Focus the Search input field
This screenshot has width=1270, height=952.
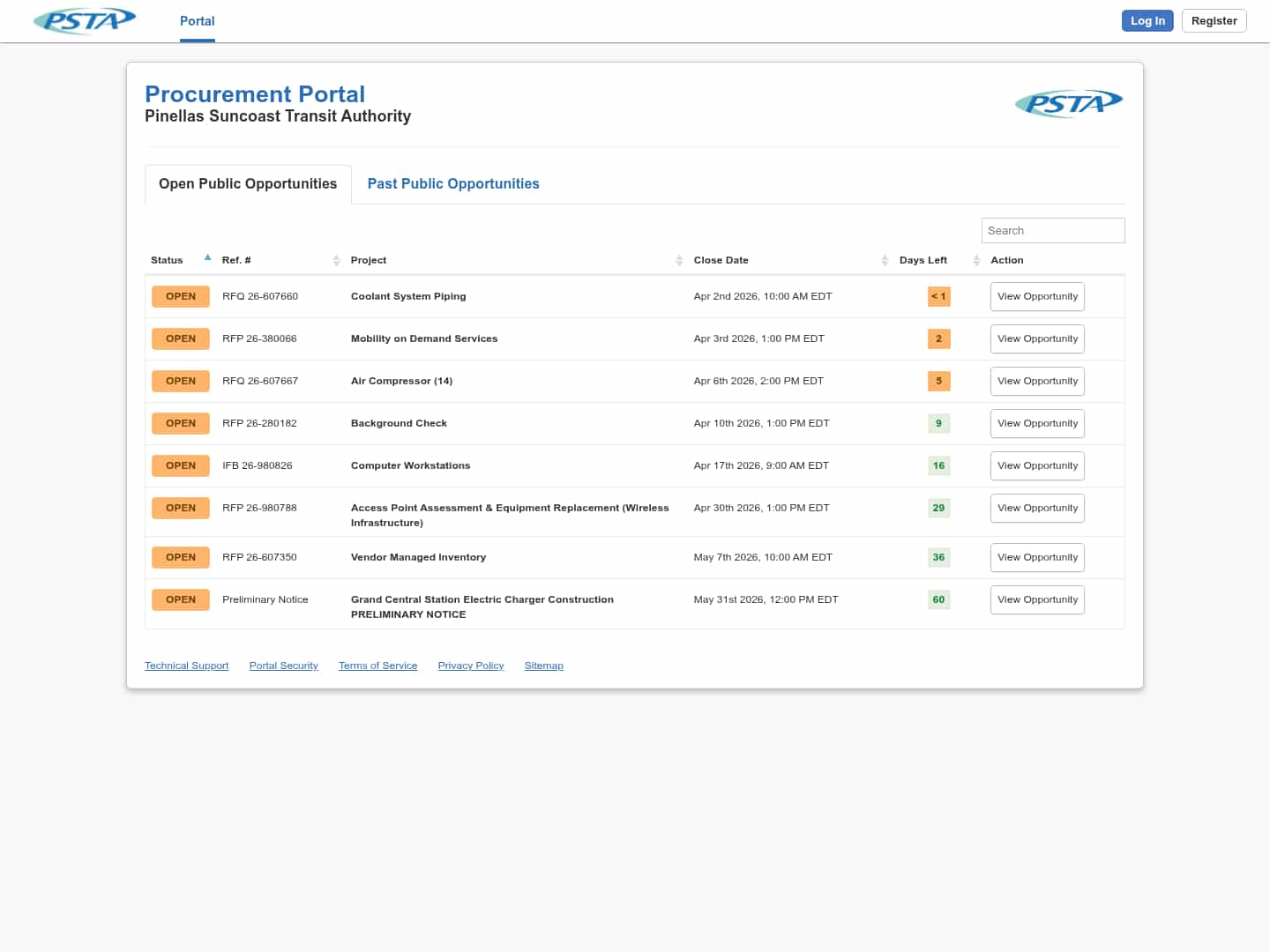pyautogui.click(x=1052, y=230)
